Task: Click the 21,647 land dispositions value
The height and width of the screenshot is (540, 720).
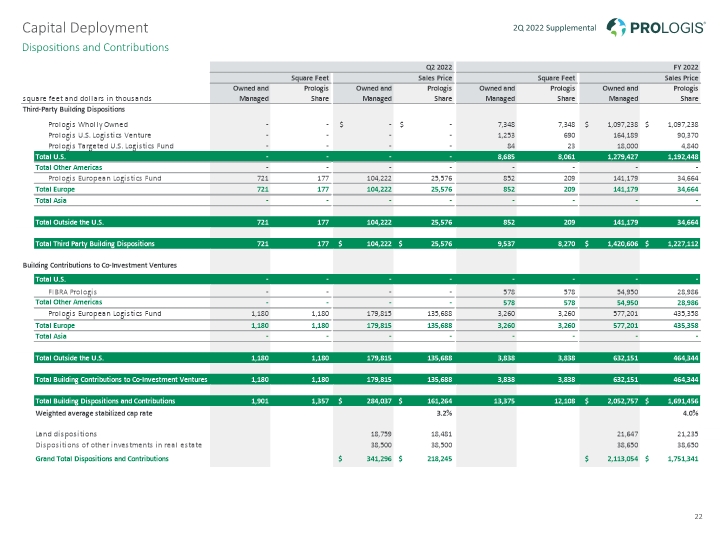Action: (x=627, y=434)
